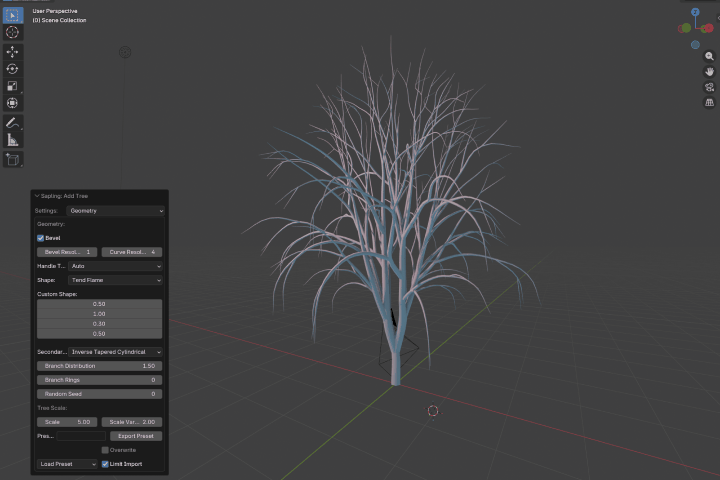Open the Shape Tend Flame dropdown
This screenshot has width=720, height=480.
(115, 280)
